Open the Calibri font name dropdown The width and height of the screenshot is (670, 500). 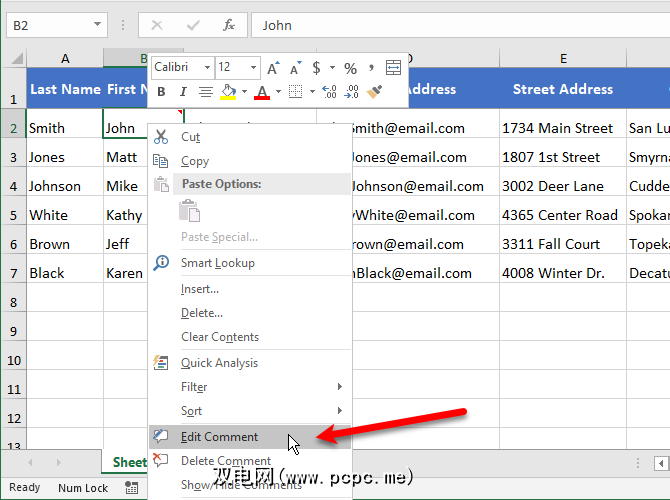[207, 68]
